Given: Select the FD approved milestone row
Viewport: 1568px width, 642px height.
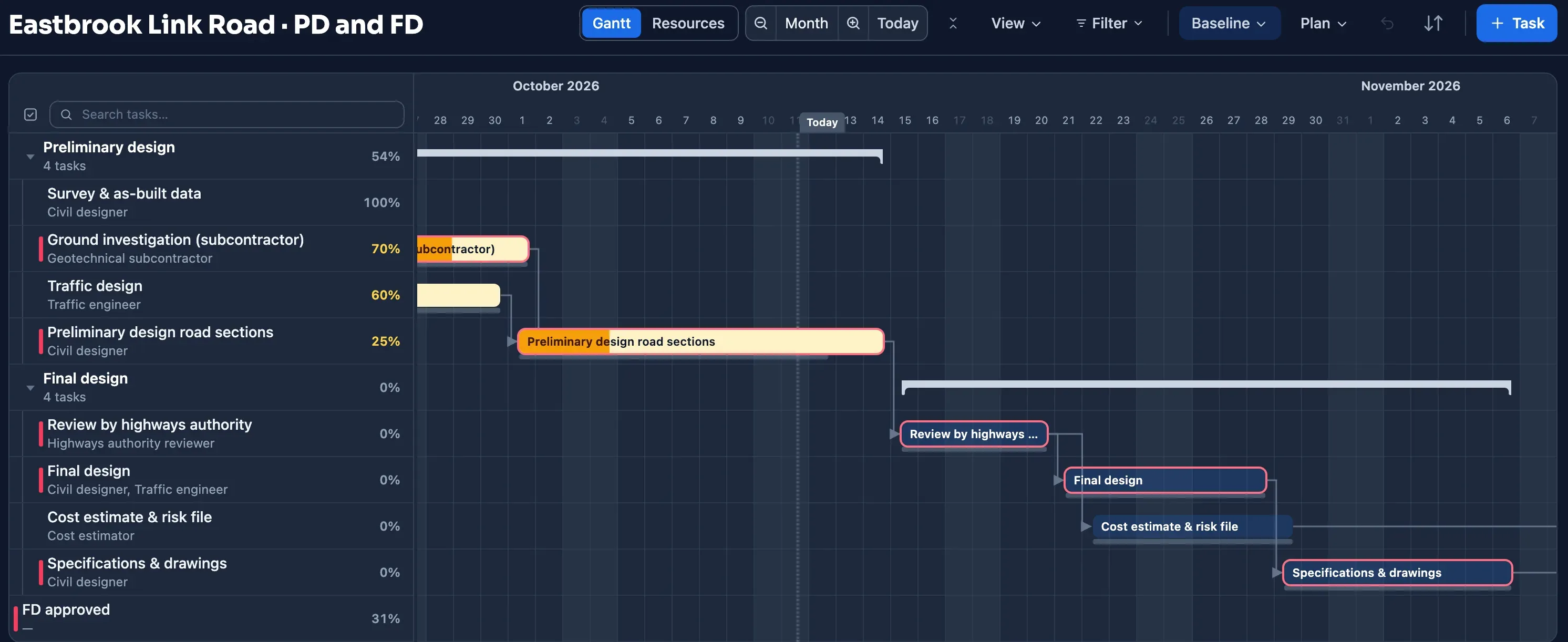Looking at the screenshot, I should pyautogui.click(x=211, y=618).
